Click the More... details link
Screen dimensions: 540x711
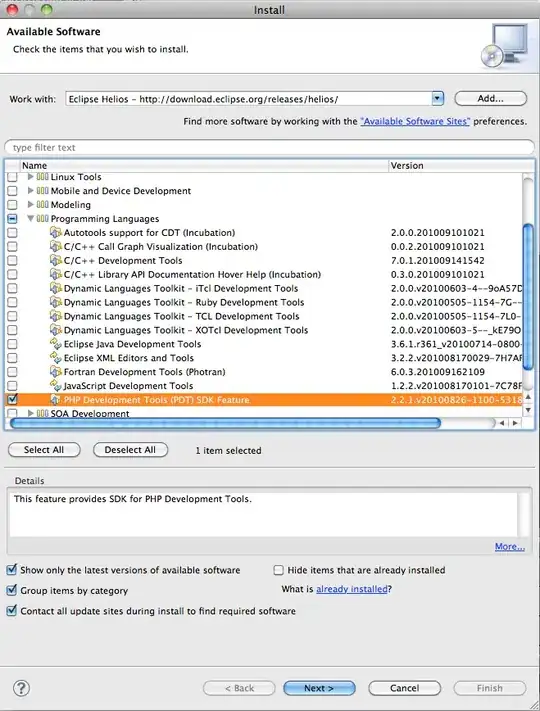pos(510,546)
